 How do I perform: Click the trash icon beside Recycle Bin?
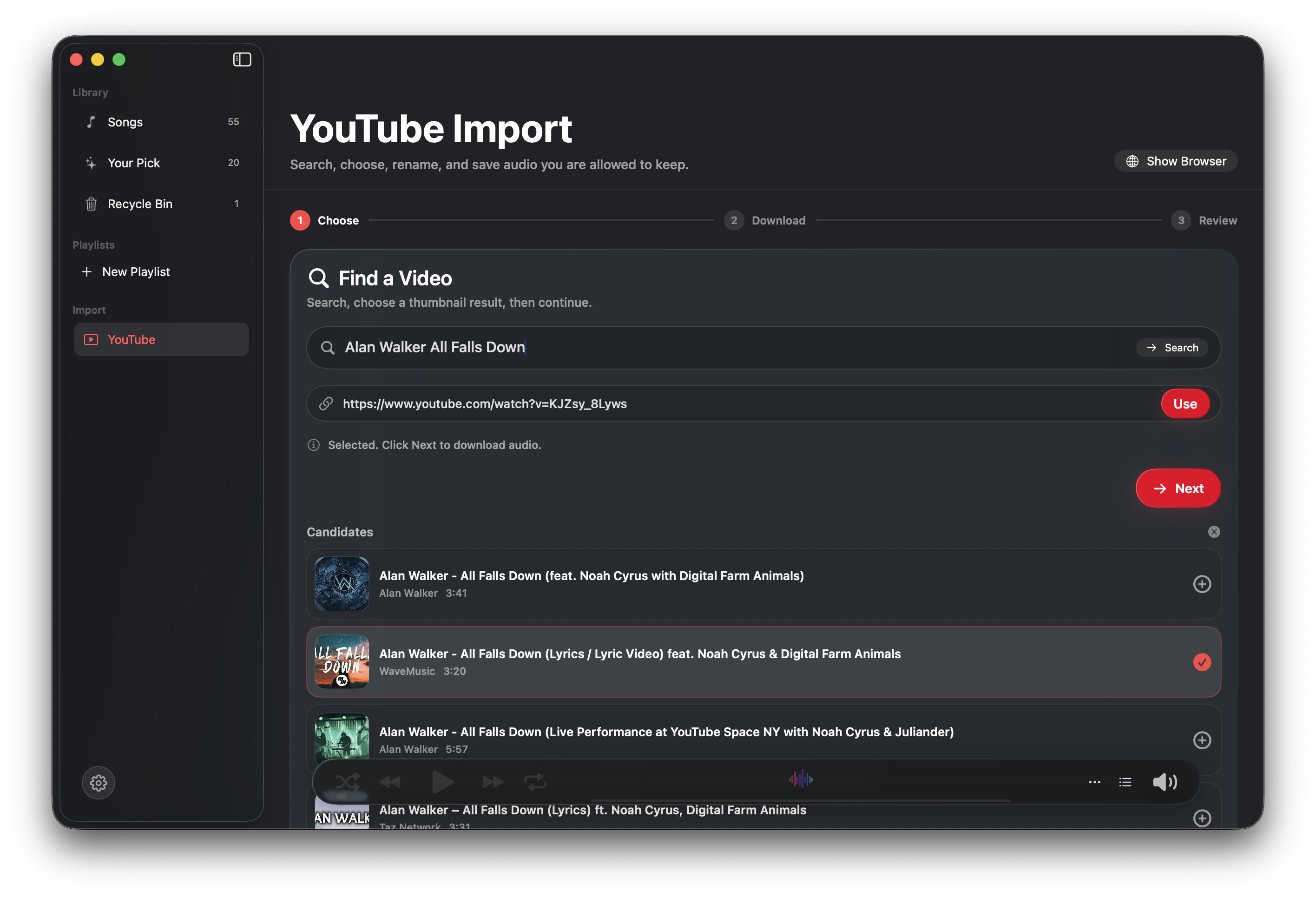[x=91, y=204]
